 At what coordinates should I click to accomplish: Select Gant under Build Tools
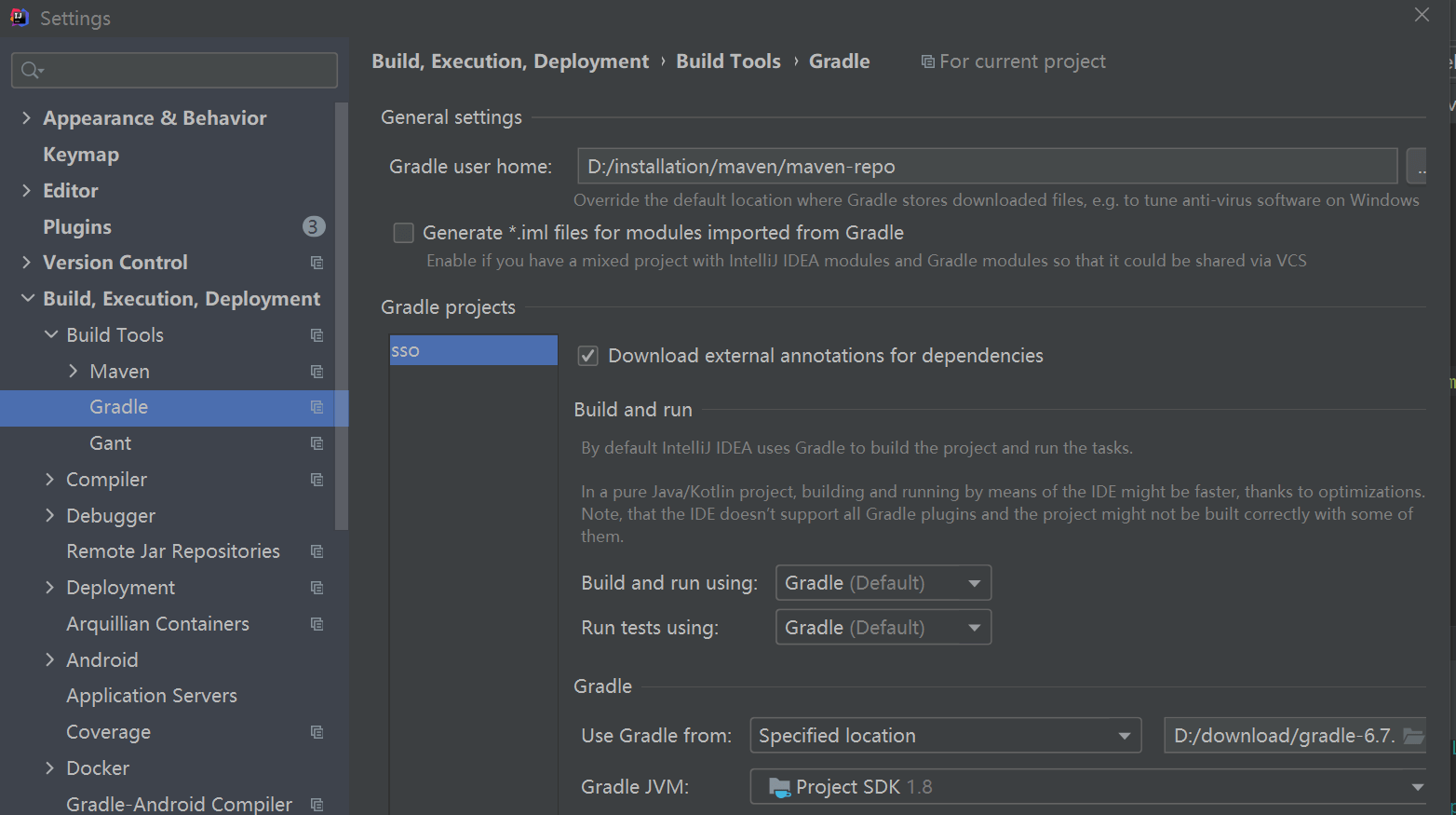(110, 443)
